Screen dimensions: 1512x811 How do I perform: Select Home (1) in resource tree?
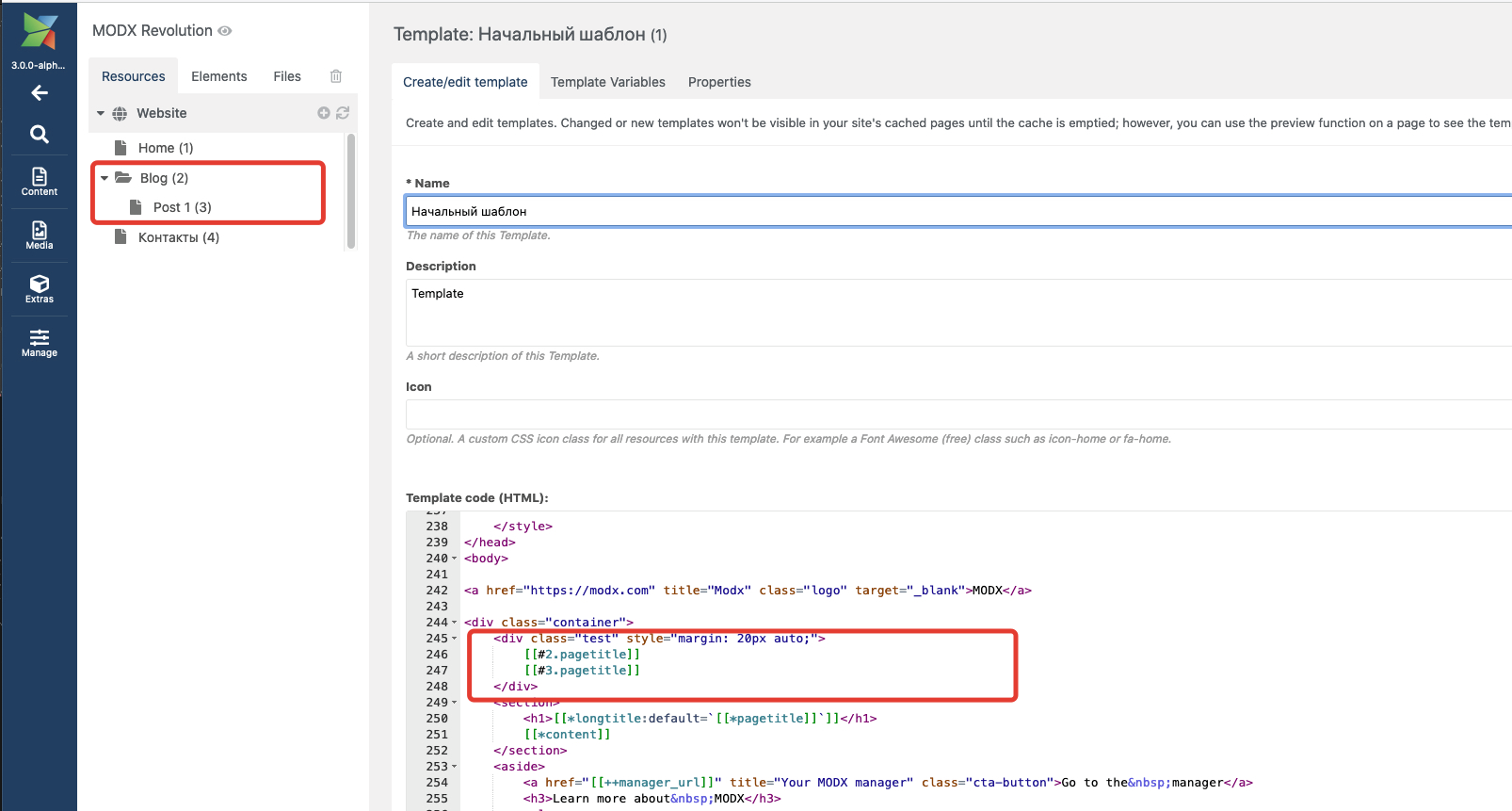coord(166,148)
